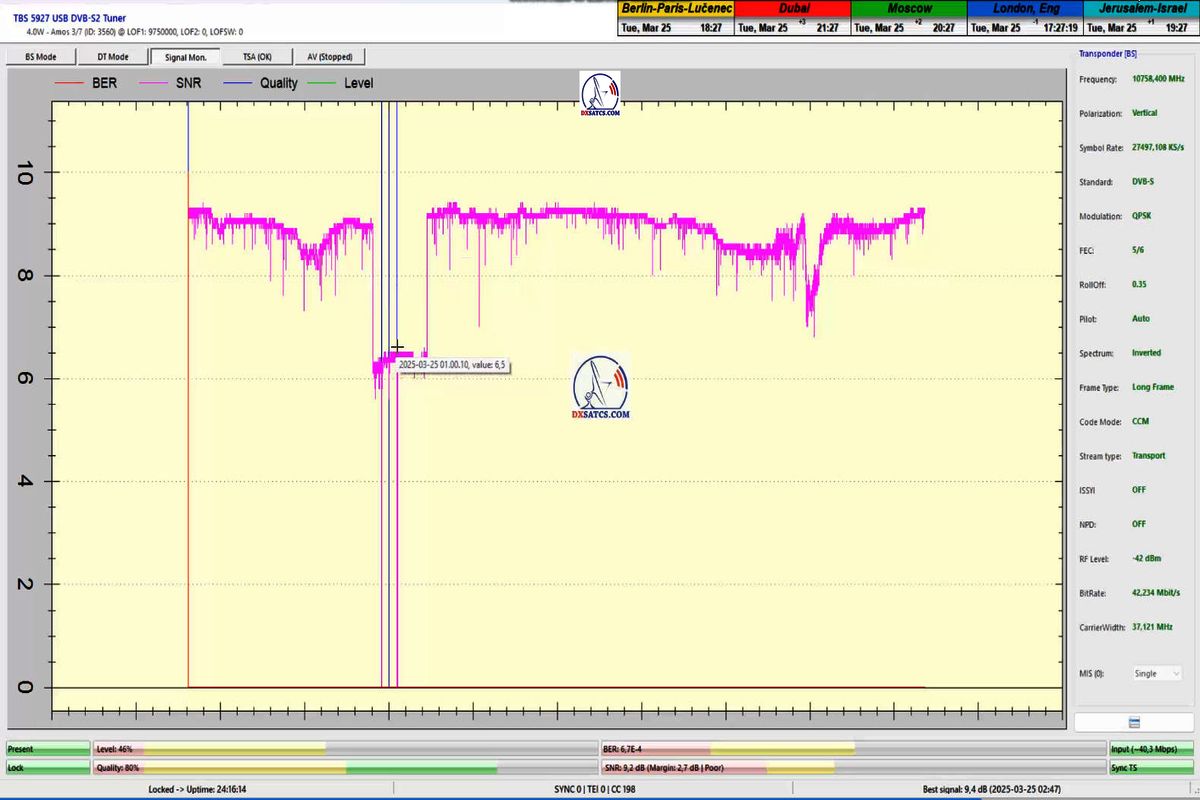Click the green Lock status indicator
The image size is (1200, 800).
click(x=47, y=768)
